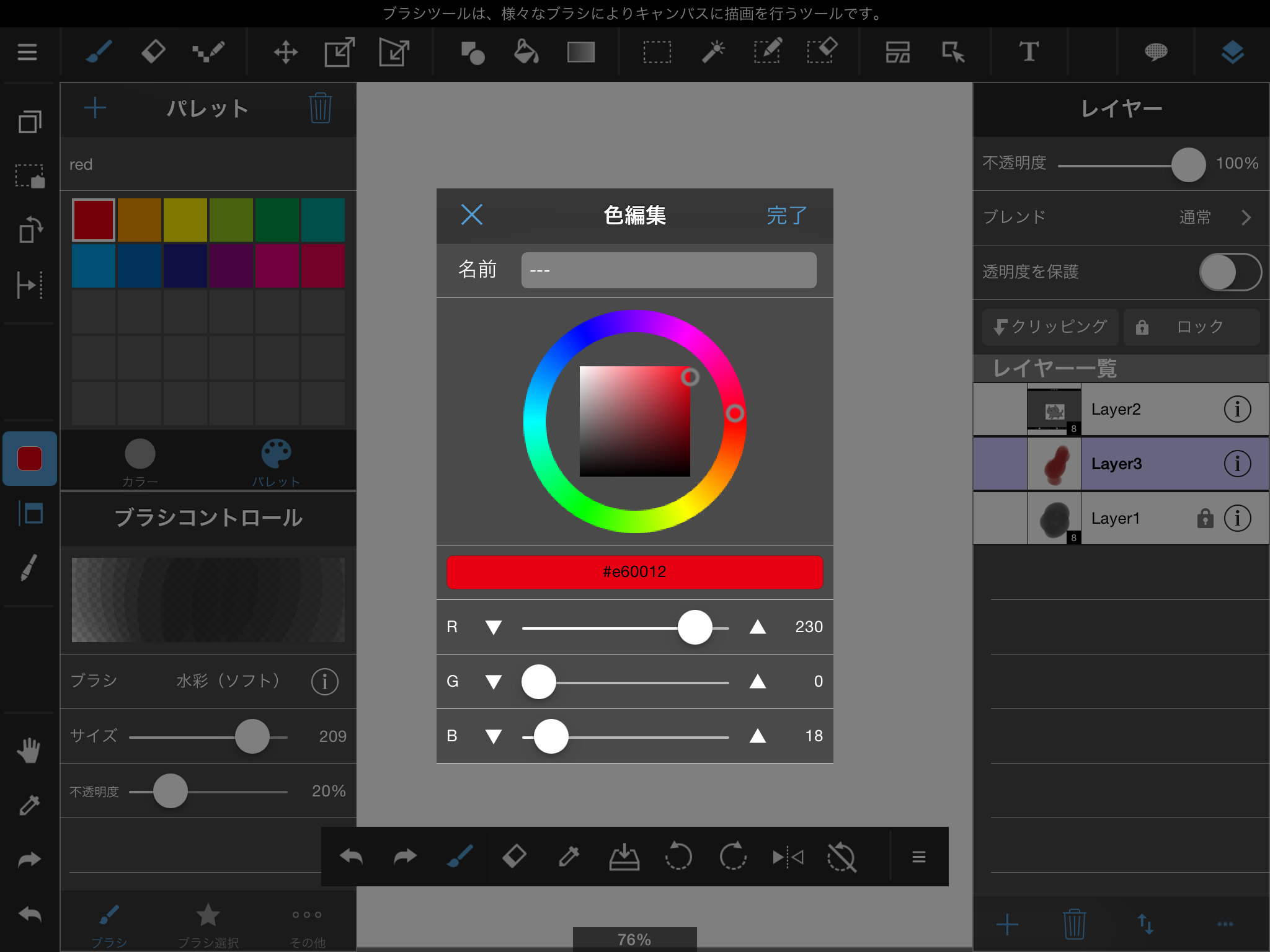Close the color edit dialog
Screen dimensions: 1270x952
(x=472, y=215)
